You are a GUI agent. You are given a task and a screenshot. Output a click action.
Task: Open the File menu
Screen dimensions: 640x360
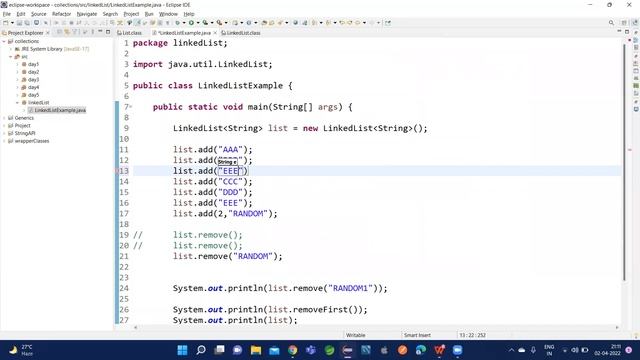tap(7, 14)
